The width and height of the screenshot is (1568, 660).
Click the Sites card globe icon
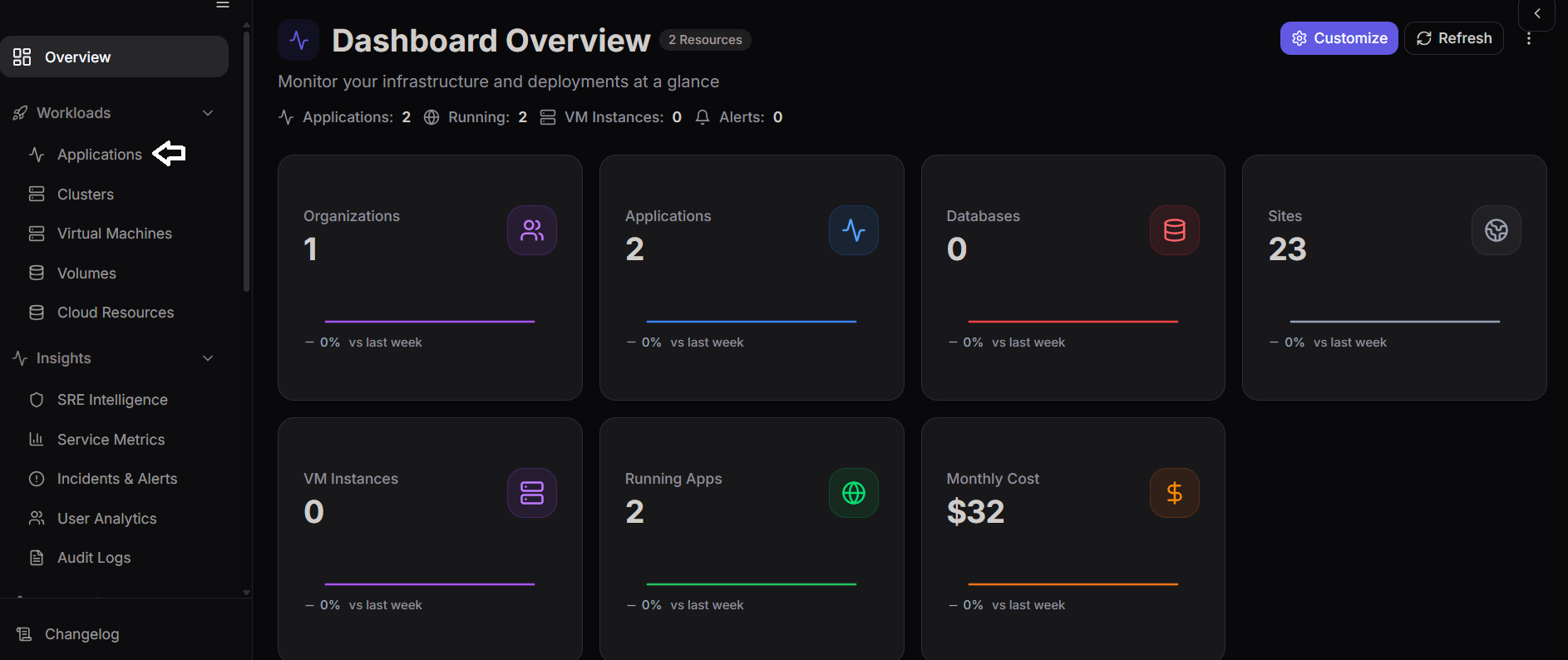pyautogui.click(x=1496, y=230)
